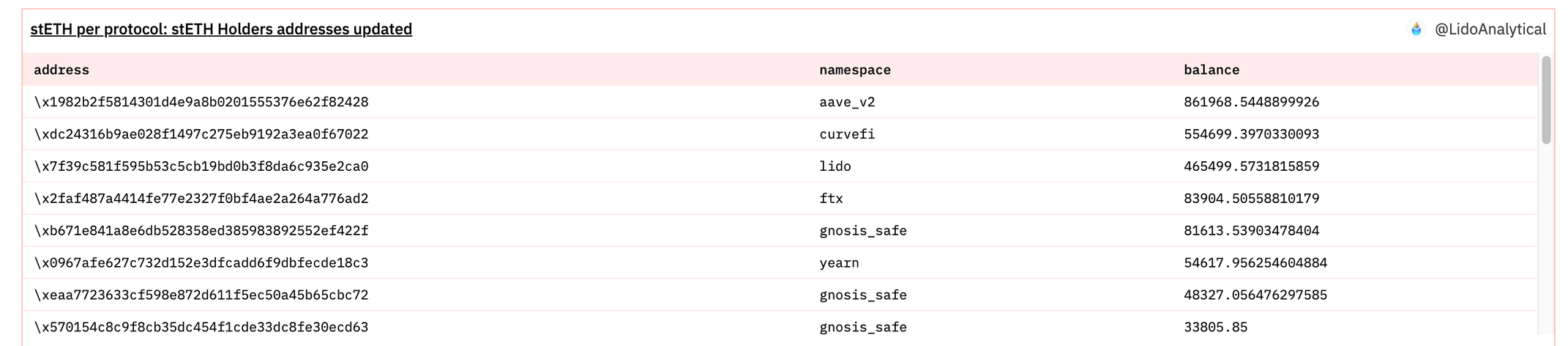The image size is (1568, 346).
Task: Click balance value 81613.53903478404
Action: click(x=1252, y=231)
